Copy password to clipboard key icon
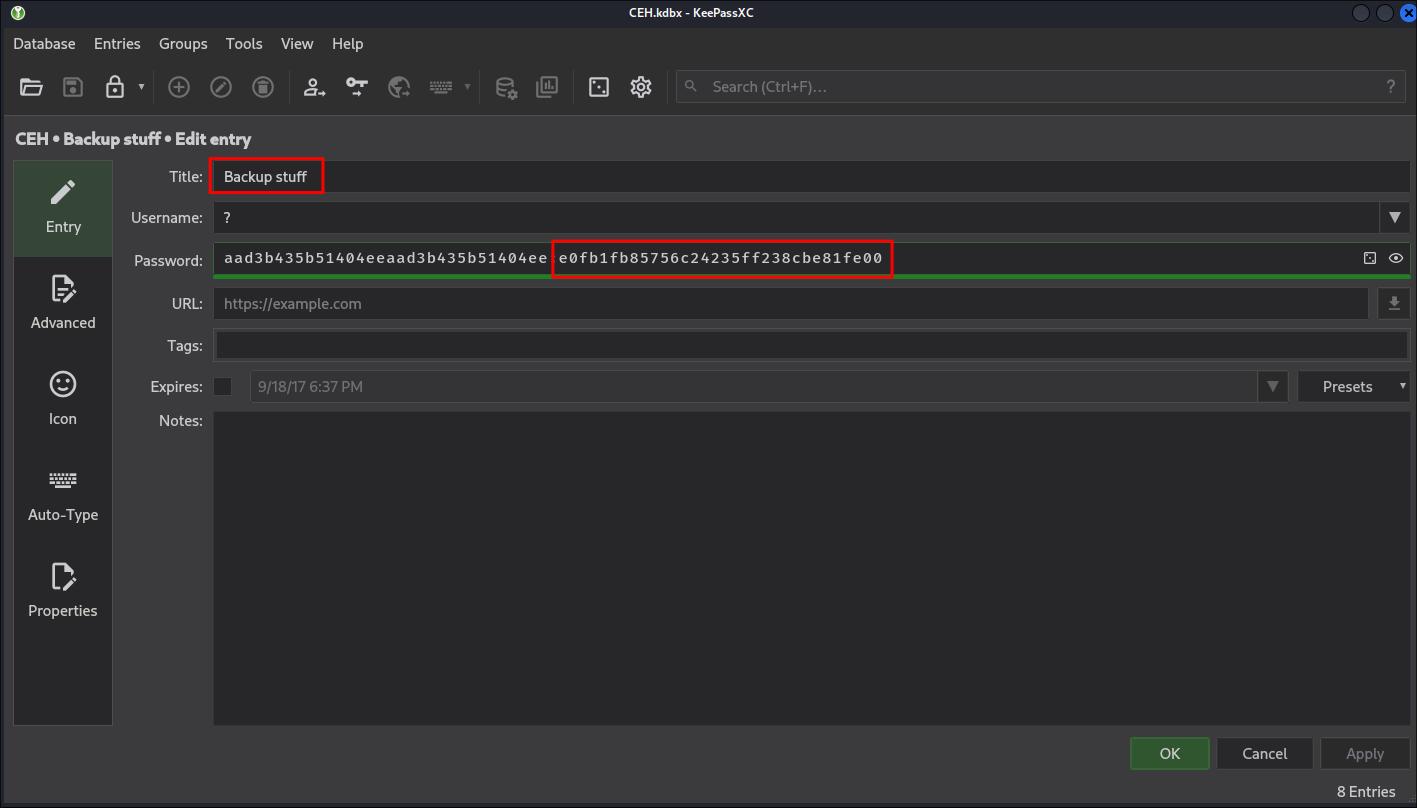The height and width of the screenshot is (808, 1417). point(357,87)
